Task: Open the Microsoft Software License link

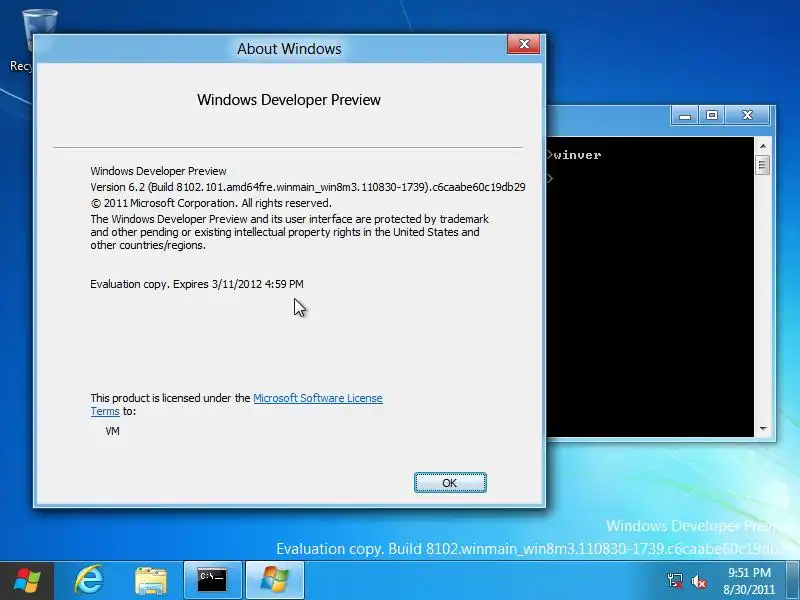Action: (x=317, y=398)
